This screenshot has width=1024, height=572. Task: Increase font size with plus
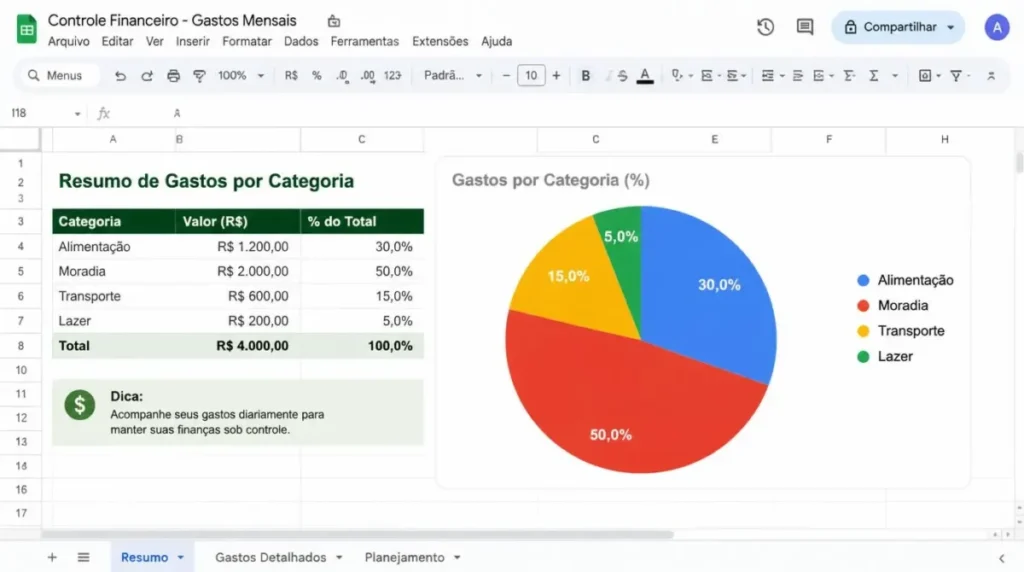coord(556,76)
